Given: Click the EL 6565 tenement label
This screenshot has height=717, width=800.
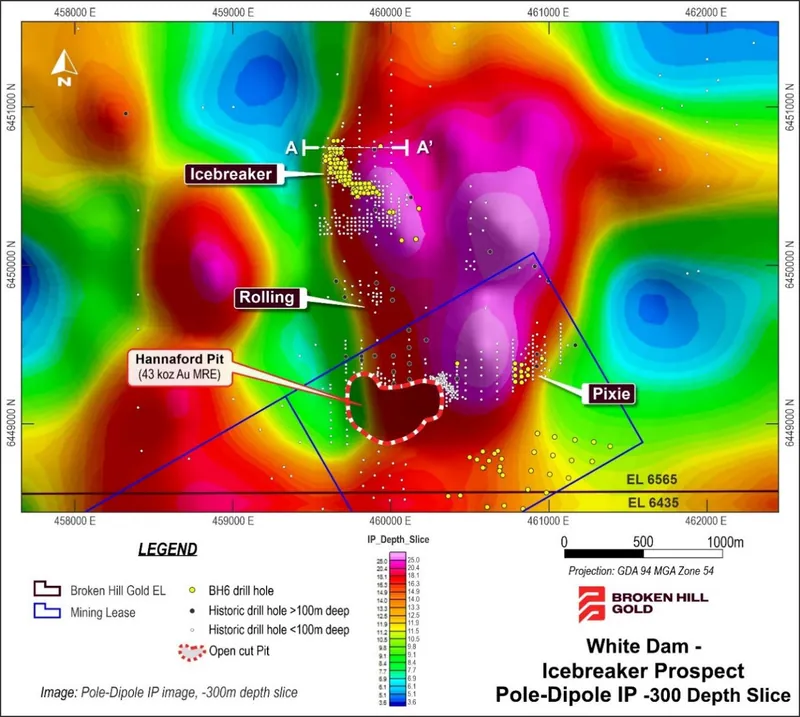Looking at the screenshot, I should pos(652,479).
